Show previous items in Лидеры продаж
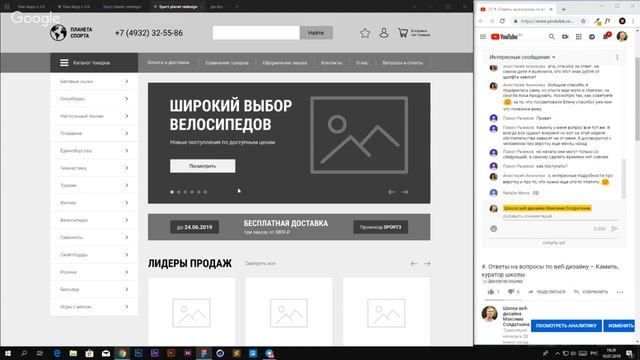The width and height of the screenshot is (640, 360). coord(414,264)
